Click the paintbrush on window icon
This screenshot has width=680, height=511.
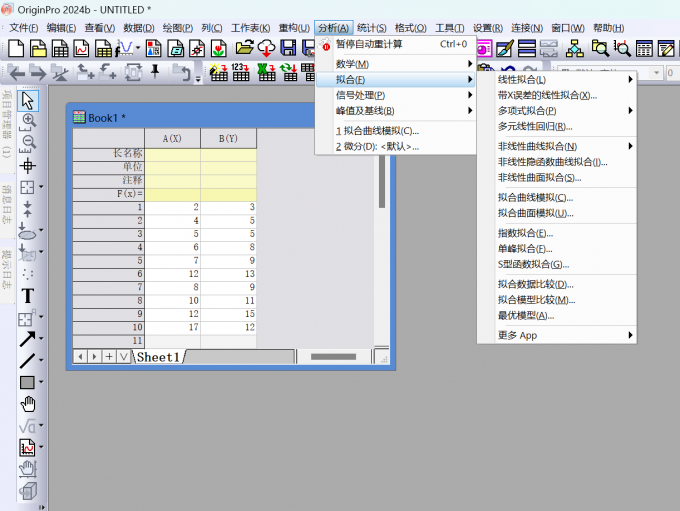pos(505,48)
